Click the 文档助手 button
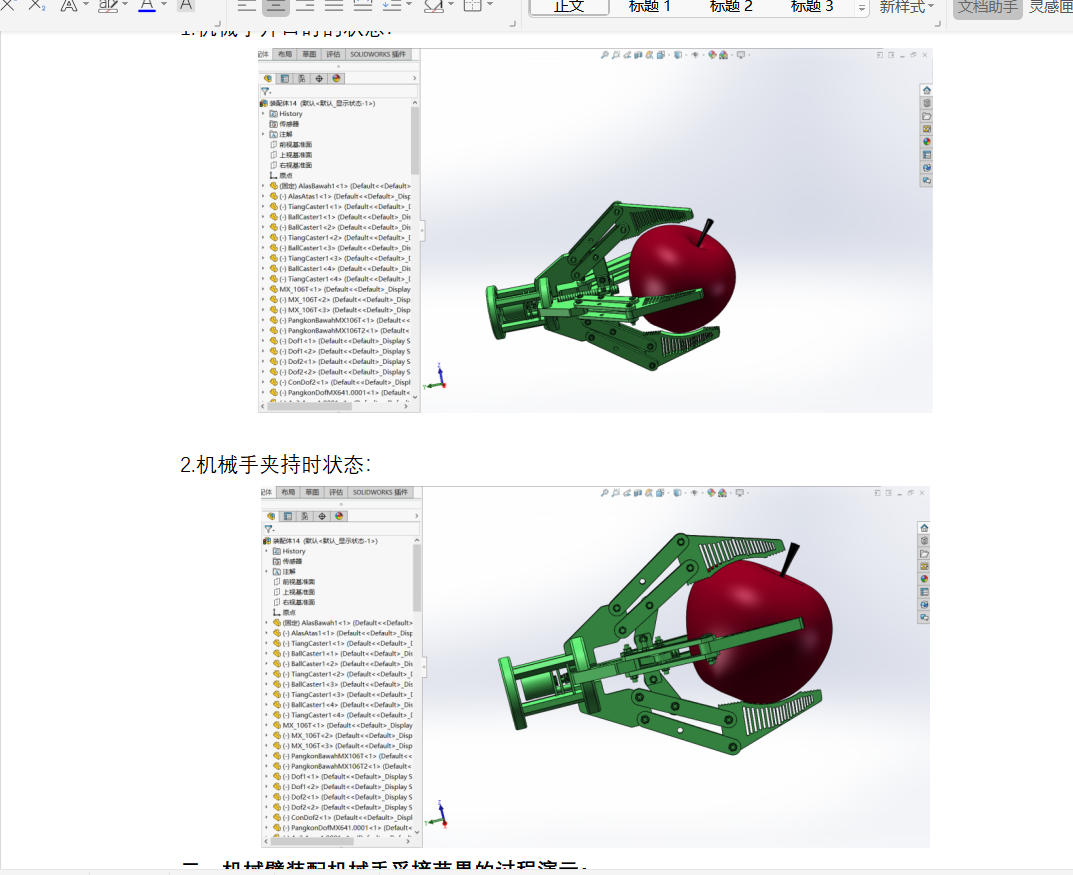 point(987,8)
